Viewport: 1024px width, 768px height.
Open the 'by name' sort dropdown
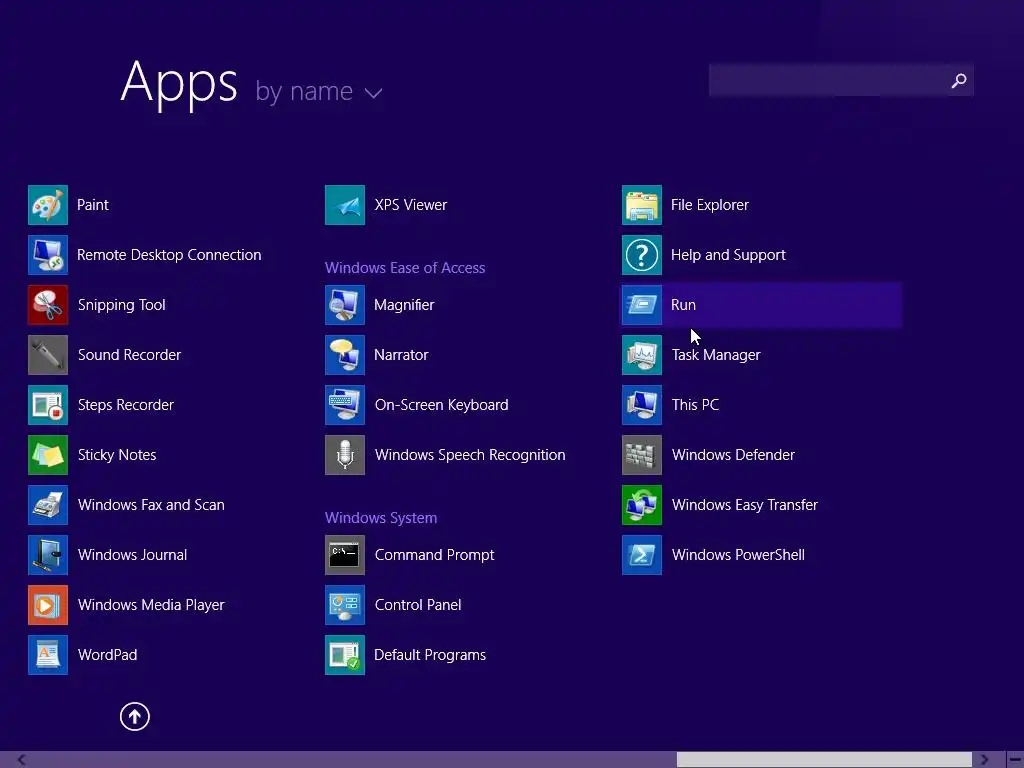318,91
